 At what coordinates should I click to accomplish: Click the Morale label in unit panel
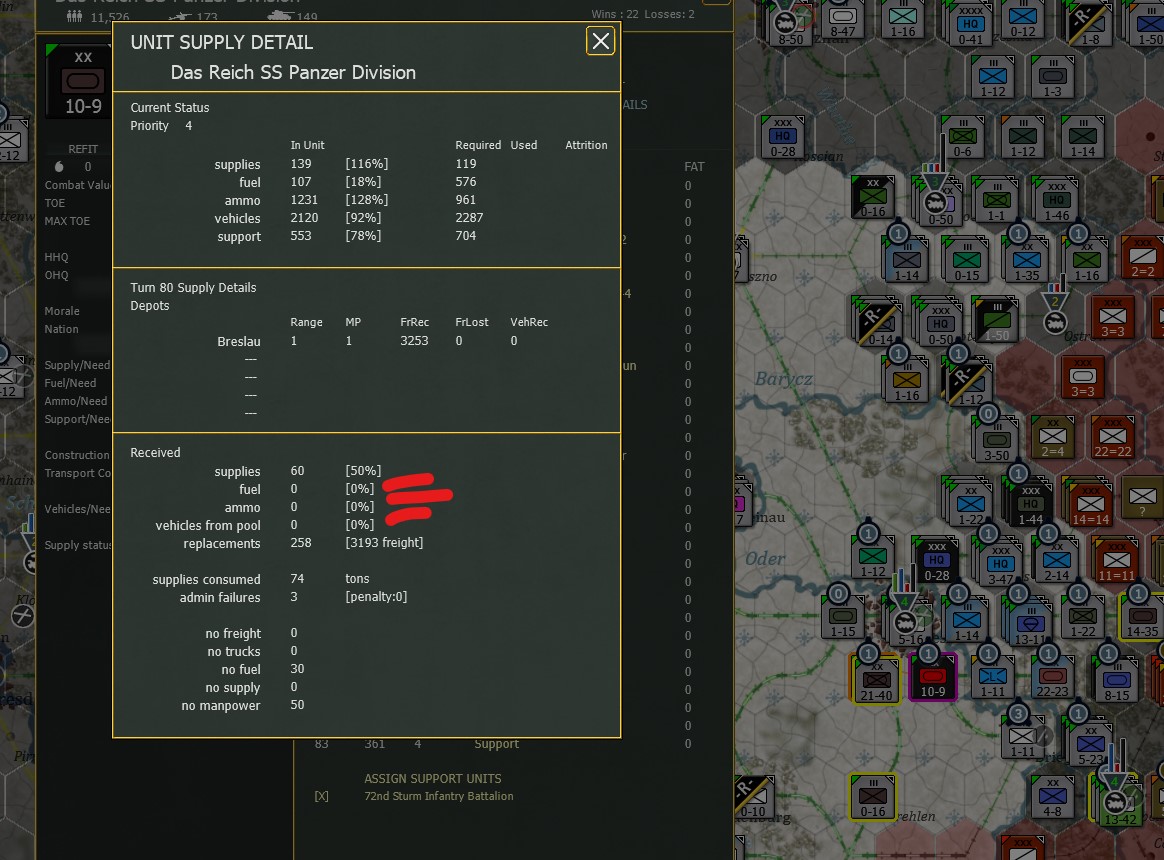[x=62, y=311]
